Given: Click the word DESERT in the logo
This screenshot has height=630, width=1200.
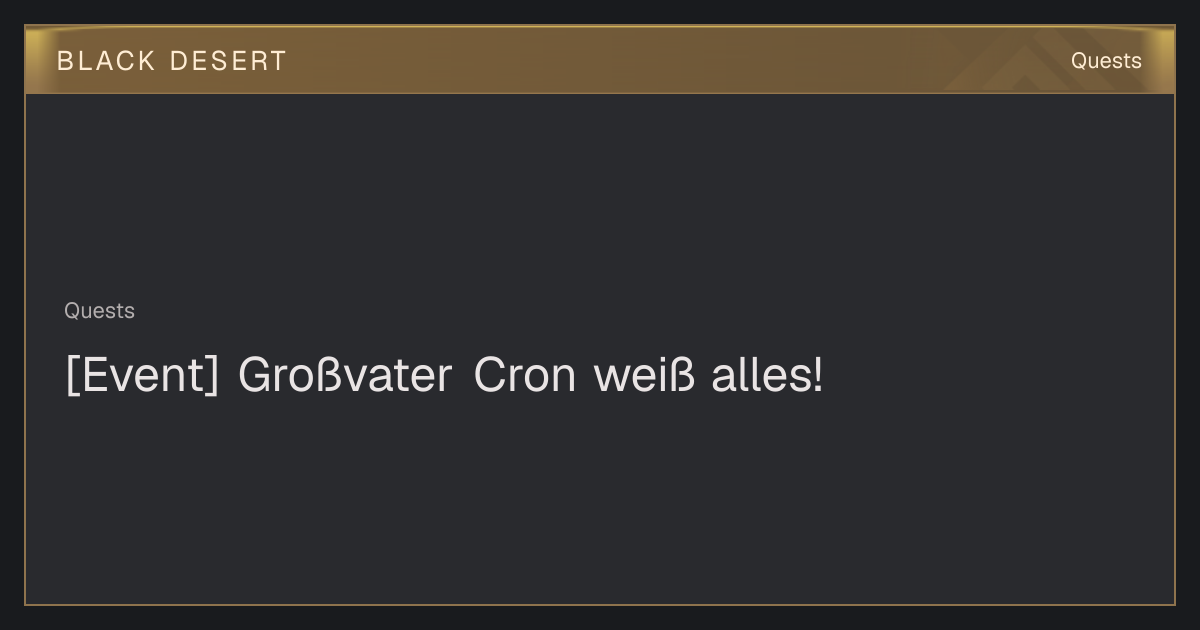Looking at the screenshot, I should [x=228, y=61].
